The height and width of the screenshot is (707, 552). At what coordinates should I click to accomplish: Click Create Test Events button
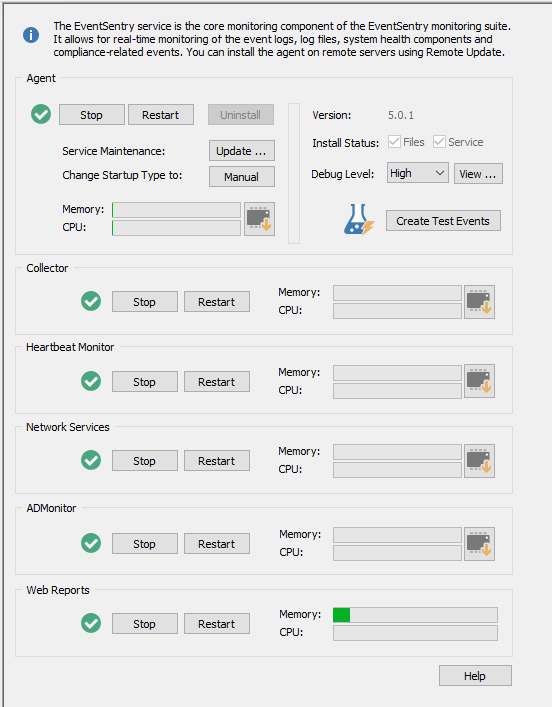coord(443,221)
